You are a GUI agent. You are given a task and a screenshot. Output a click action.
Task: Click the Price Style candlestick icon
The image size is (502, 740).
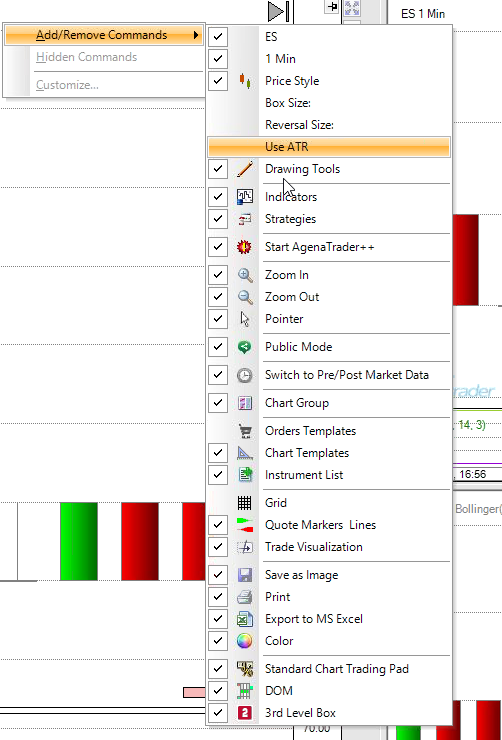[244, 81]
